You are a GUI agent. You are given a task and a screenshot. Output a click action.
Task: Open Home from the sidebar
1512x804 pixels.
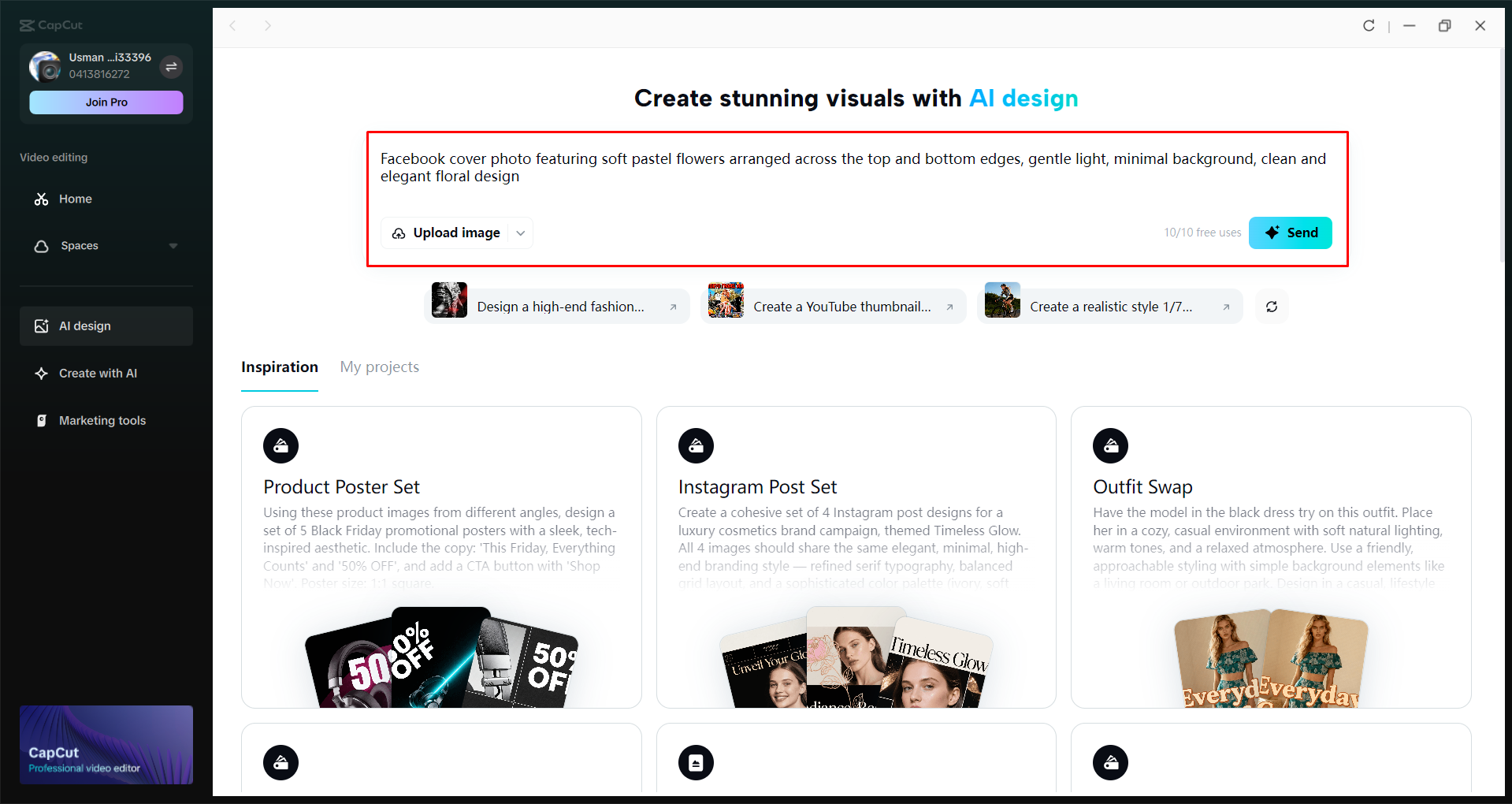pyautogui.click(x=74, y=199)
